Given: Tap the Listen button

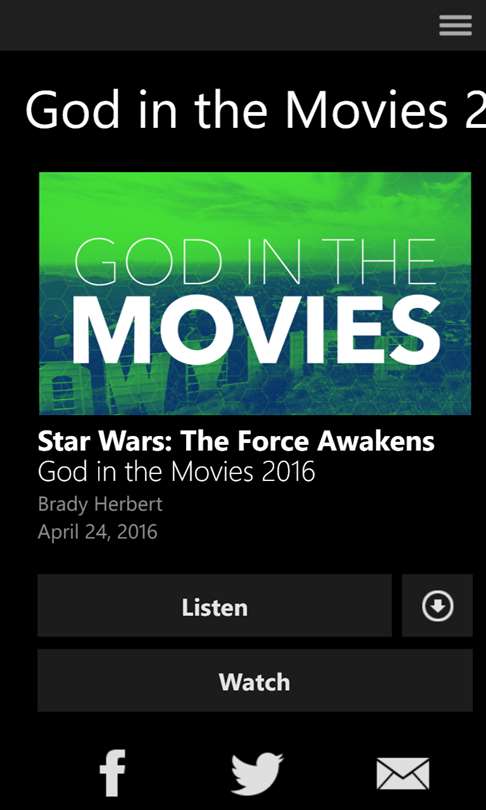Looking at the screenshot, I should coord(214,605).
